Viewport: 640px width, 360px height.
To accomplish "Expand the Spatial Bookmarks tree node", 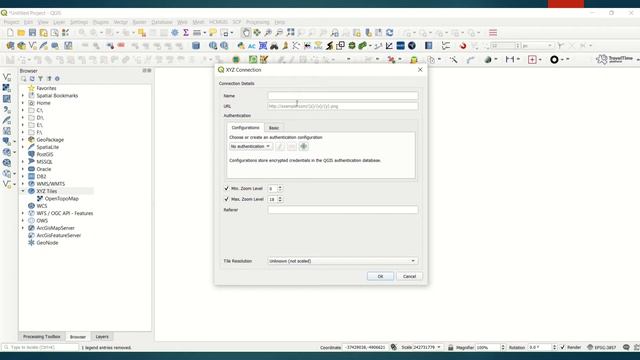I will [23, 96].
